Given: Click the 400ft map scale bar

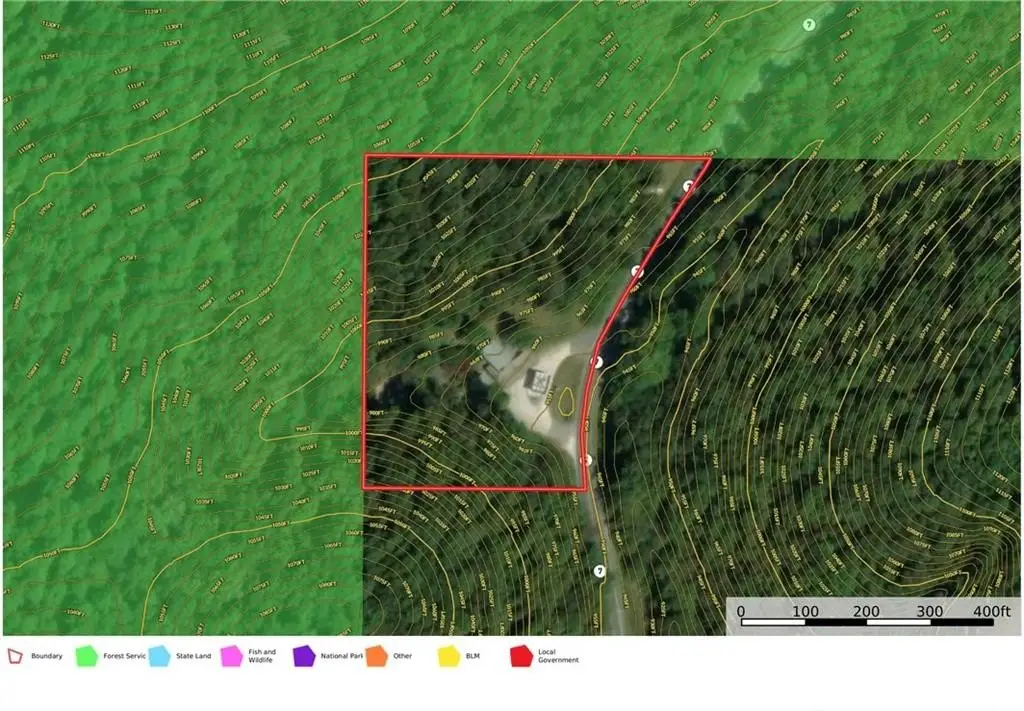Looking at the screenshot, I should pos(866,622).
